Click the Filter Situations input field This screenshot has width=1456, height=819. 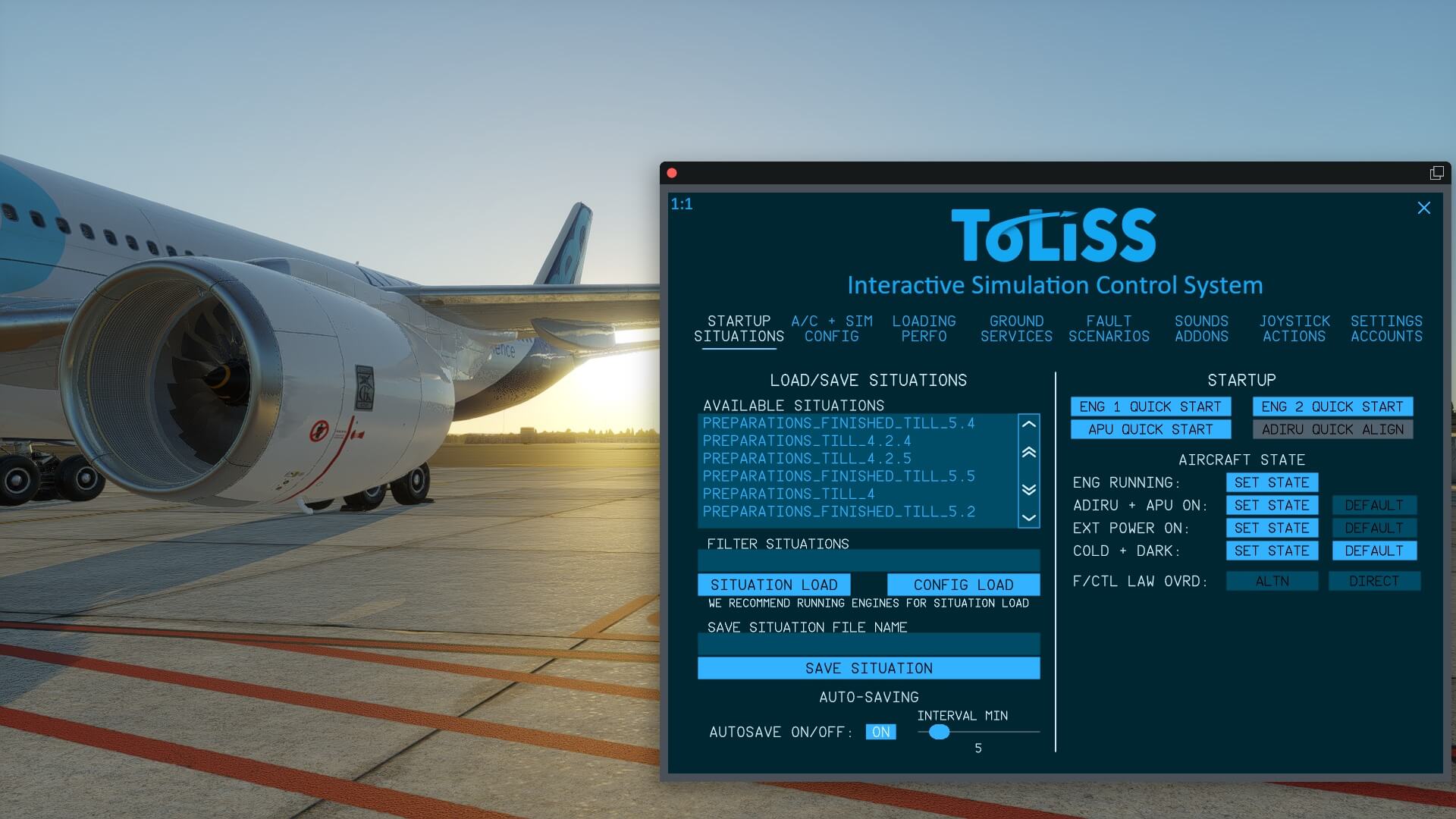click(x=868, y=561)
